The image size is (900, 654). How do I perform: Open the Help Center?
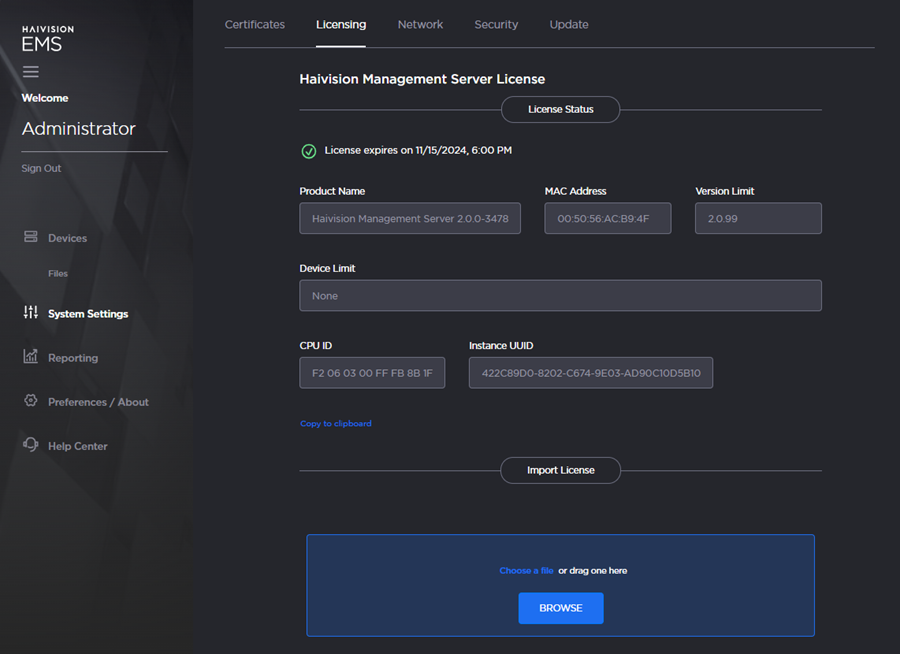pos(78,445)
